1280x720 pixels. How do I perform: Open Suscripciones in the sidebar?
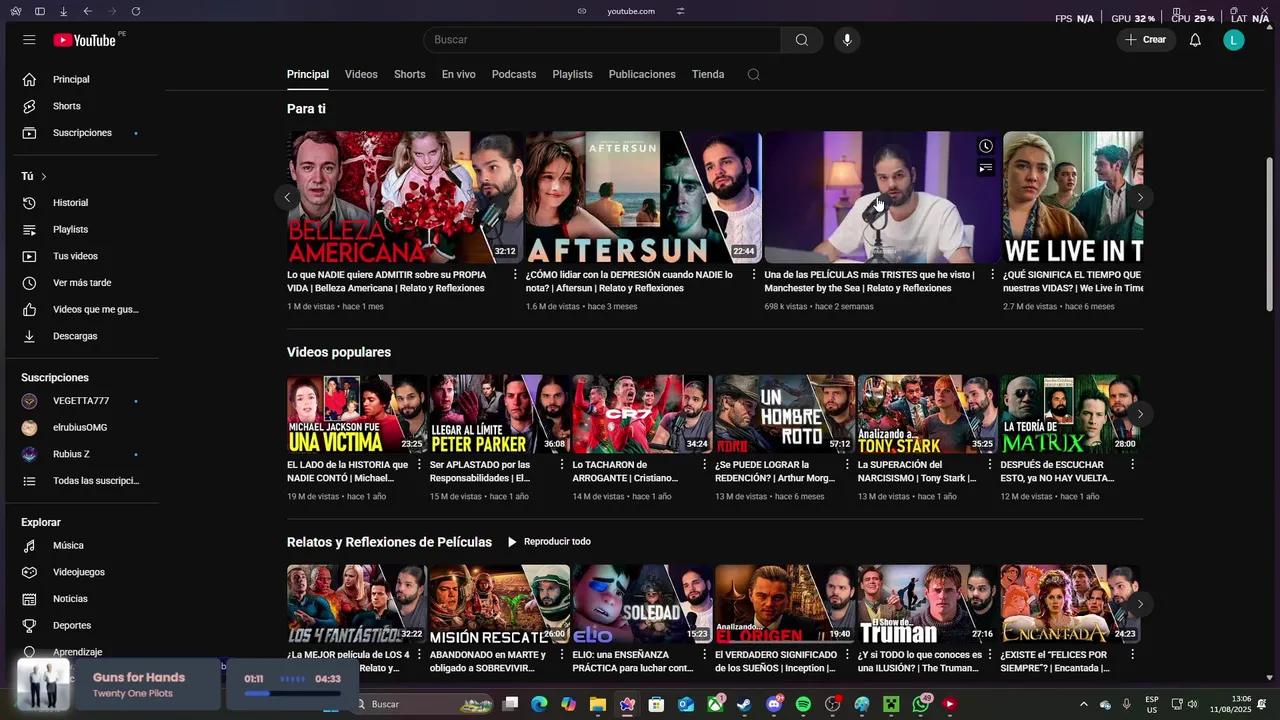(x=82, y=133)
